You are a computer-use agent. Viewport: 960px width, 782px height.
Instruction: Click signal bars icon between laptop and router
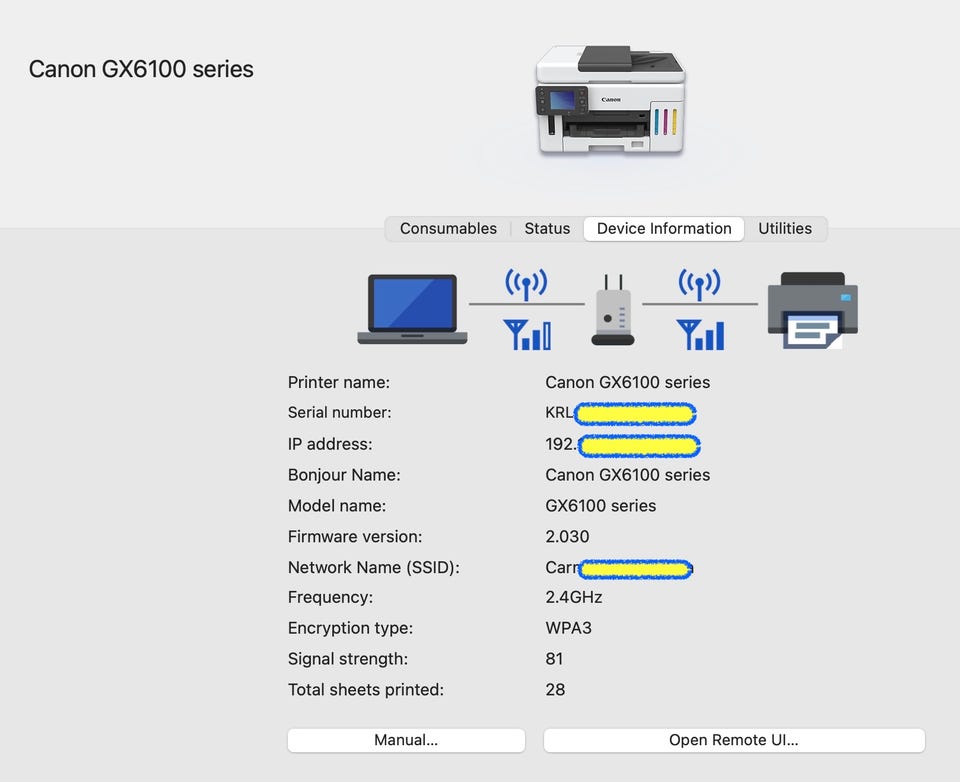click(527, 335)
